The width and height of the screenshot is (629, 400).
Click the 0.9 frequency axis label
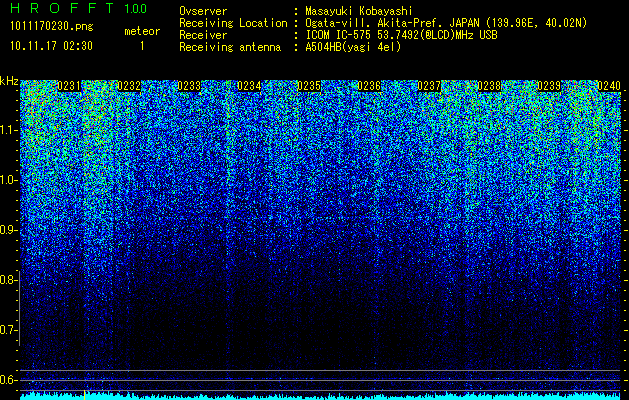point(9,230)
